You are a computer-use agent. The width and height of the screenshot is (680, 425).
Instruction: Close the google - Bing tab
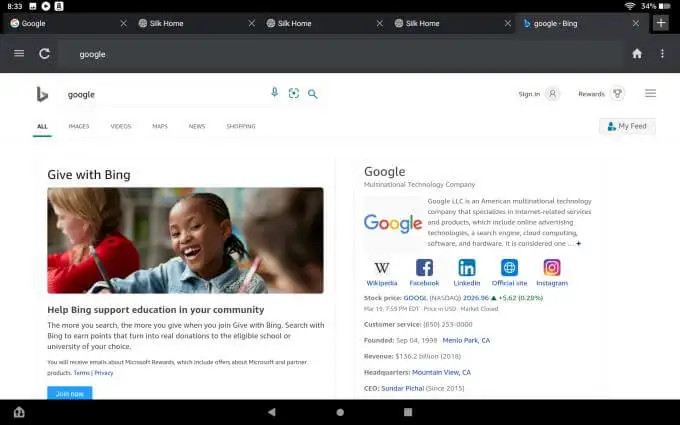point(636,23)
